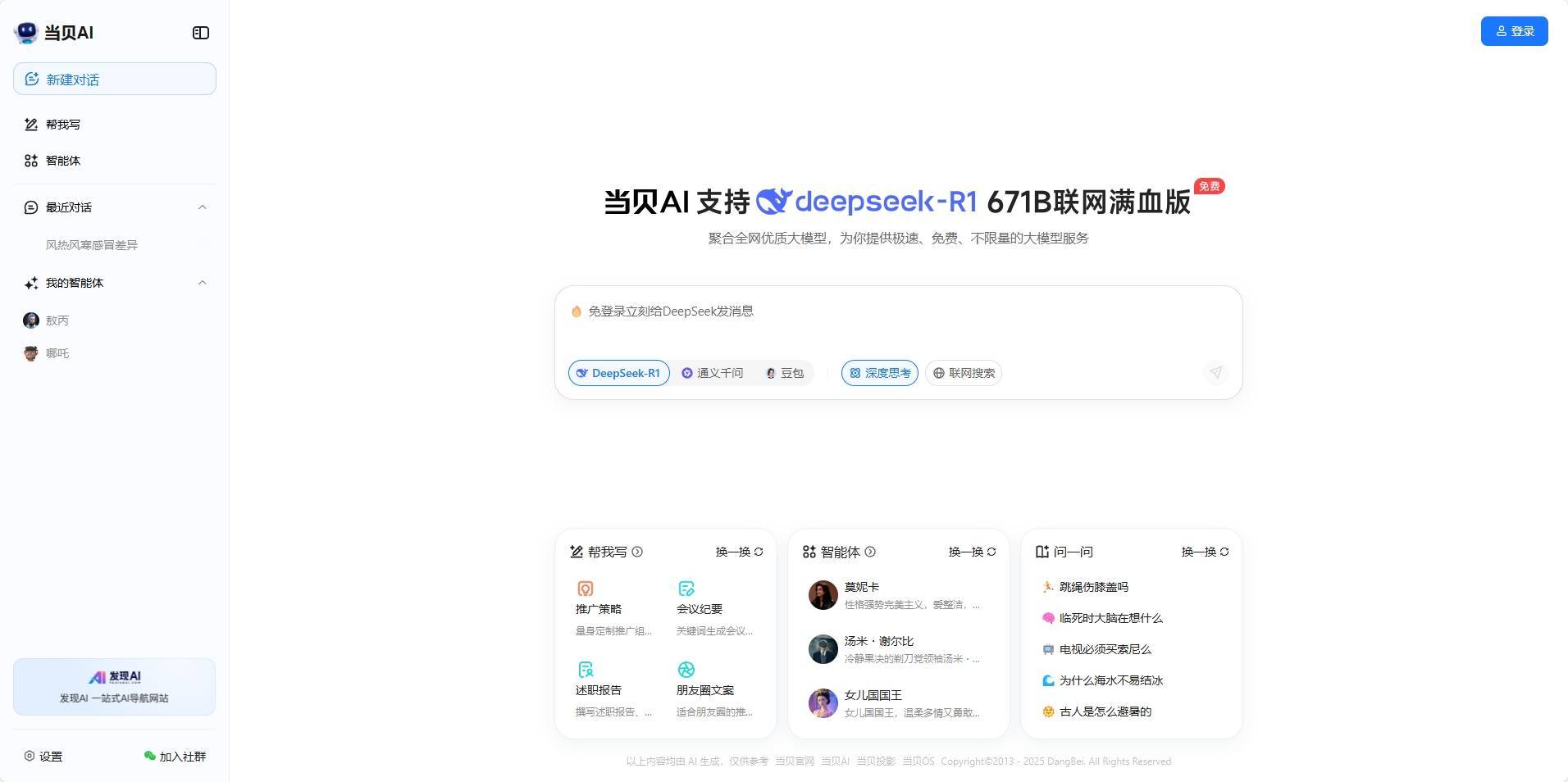Image resolution: width=1568 pixels, height=782 pixels.
Task: Open the 发现AI navigation site banner
Action: [114, 687]
